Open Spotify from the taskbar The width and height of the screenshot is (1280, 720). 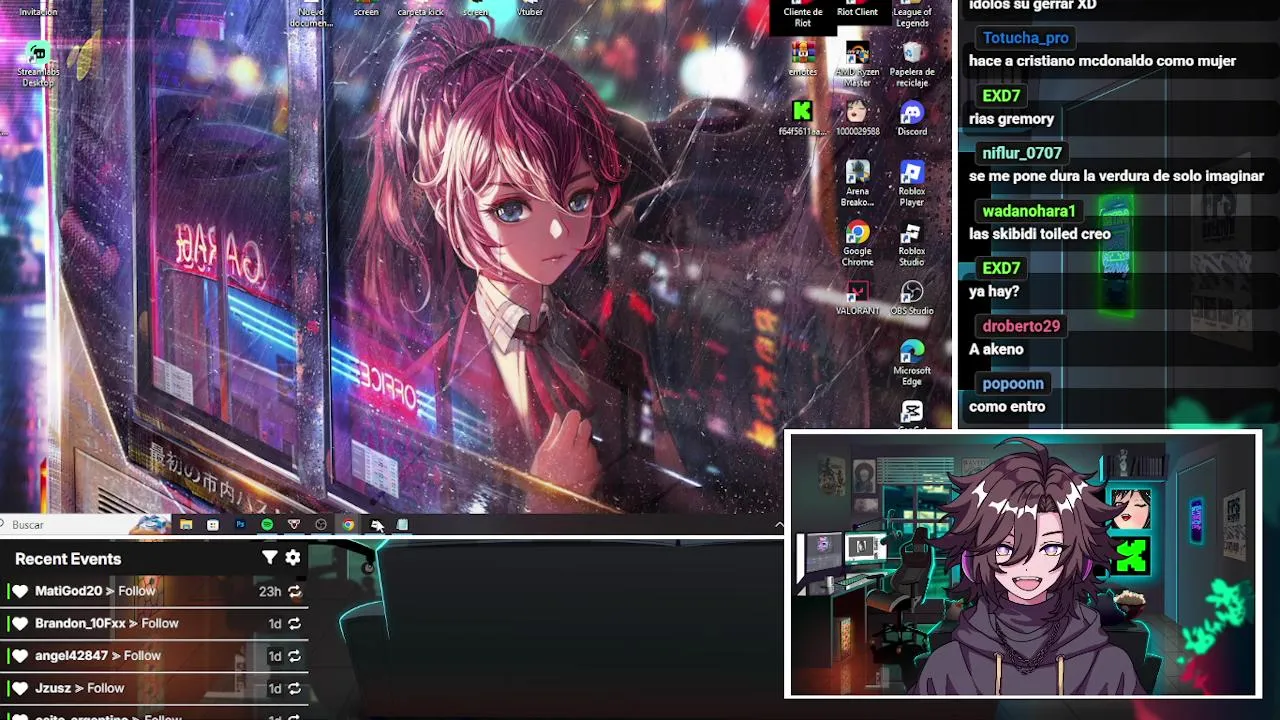(x=267, y=524)
